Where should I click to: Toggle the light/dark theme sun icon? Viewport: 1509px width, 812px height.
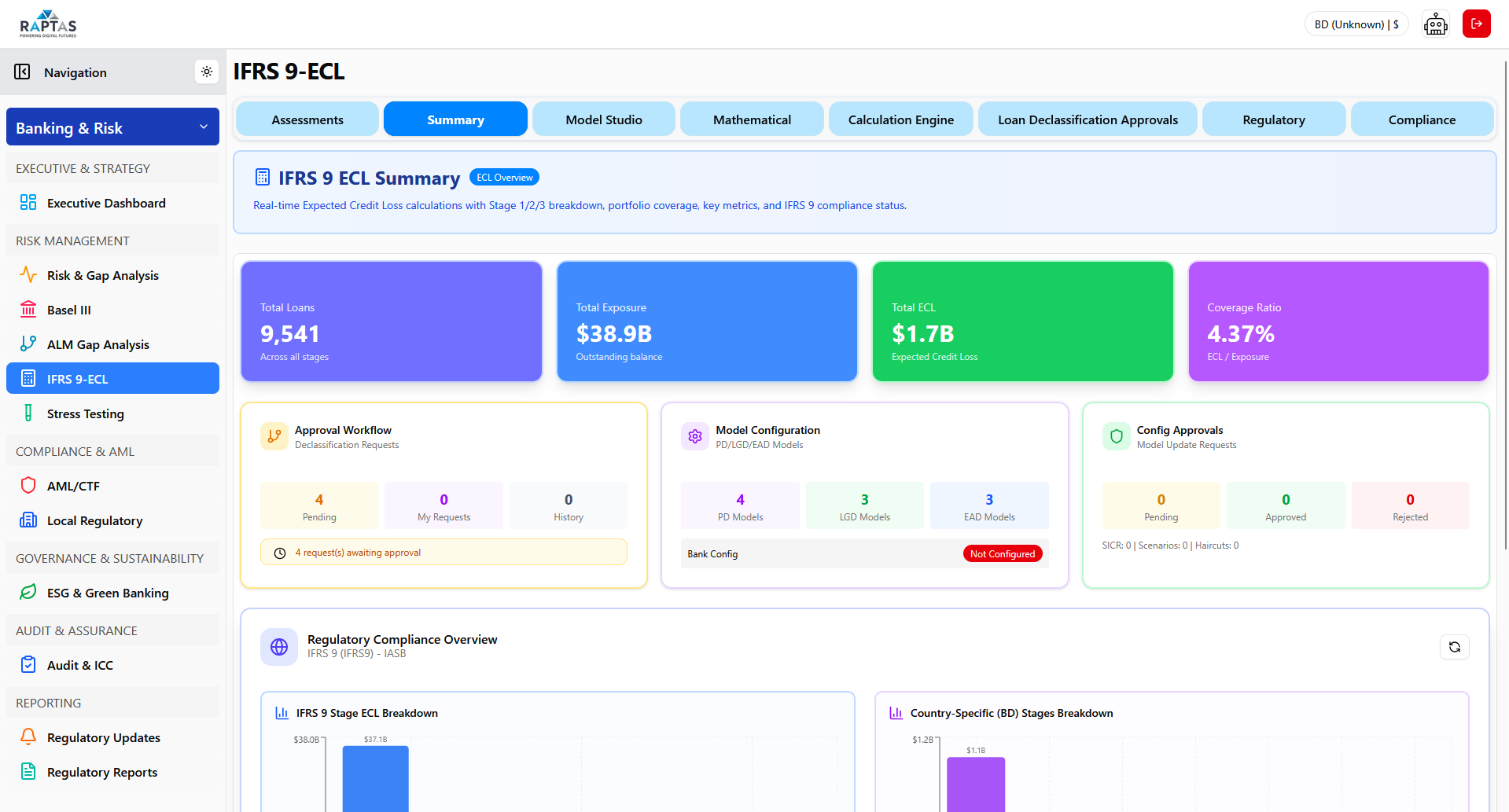207,72
